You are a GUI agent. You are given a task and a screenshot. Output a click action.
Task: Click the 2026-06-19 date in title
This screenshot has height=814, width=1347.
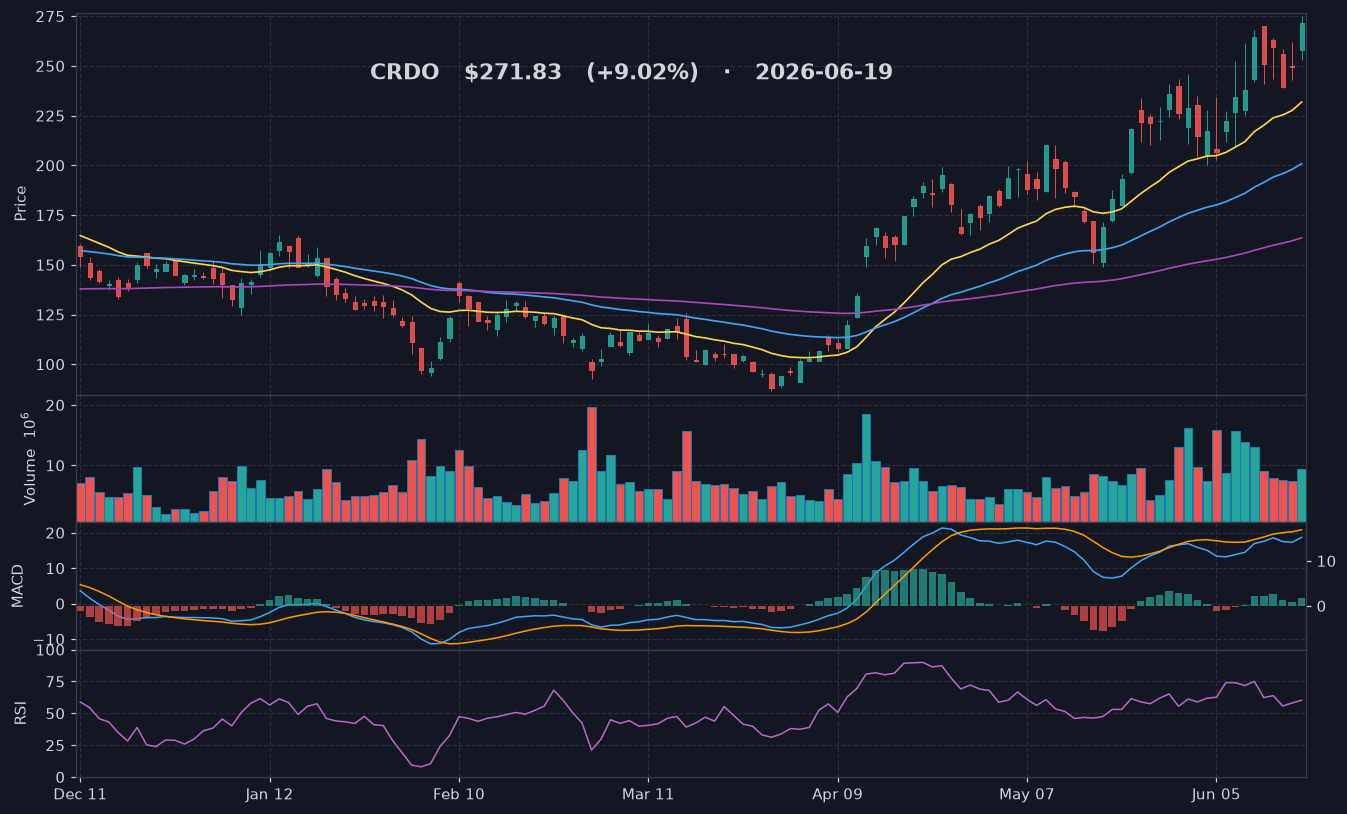coord(824,72)
